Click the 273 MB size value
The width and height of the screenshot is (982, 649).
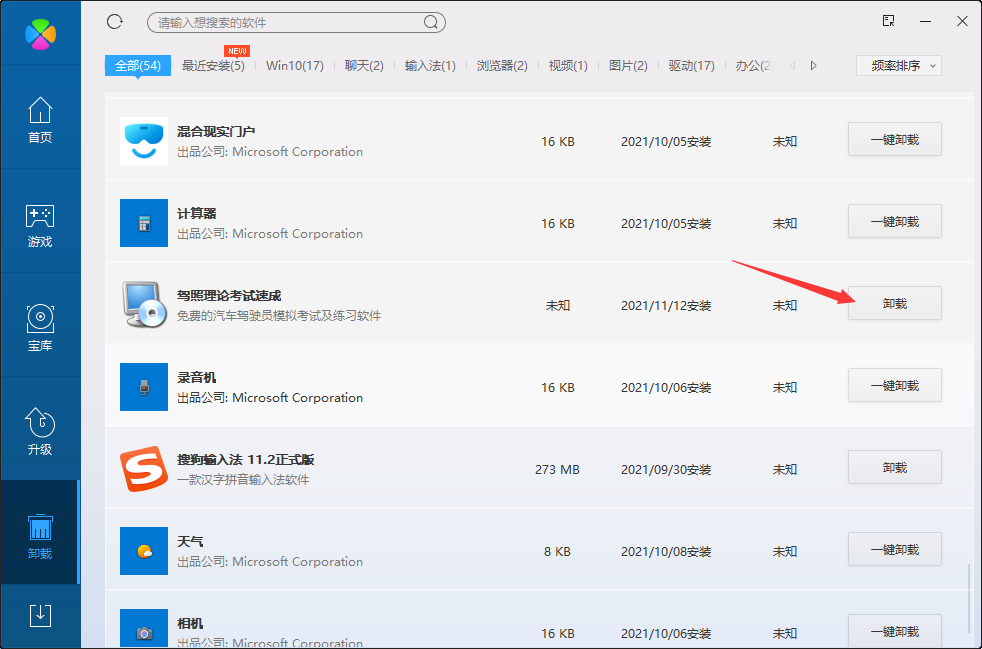(x=557, y=469)
